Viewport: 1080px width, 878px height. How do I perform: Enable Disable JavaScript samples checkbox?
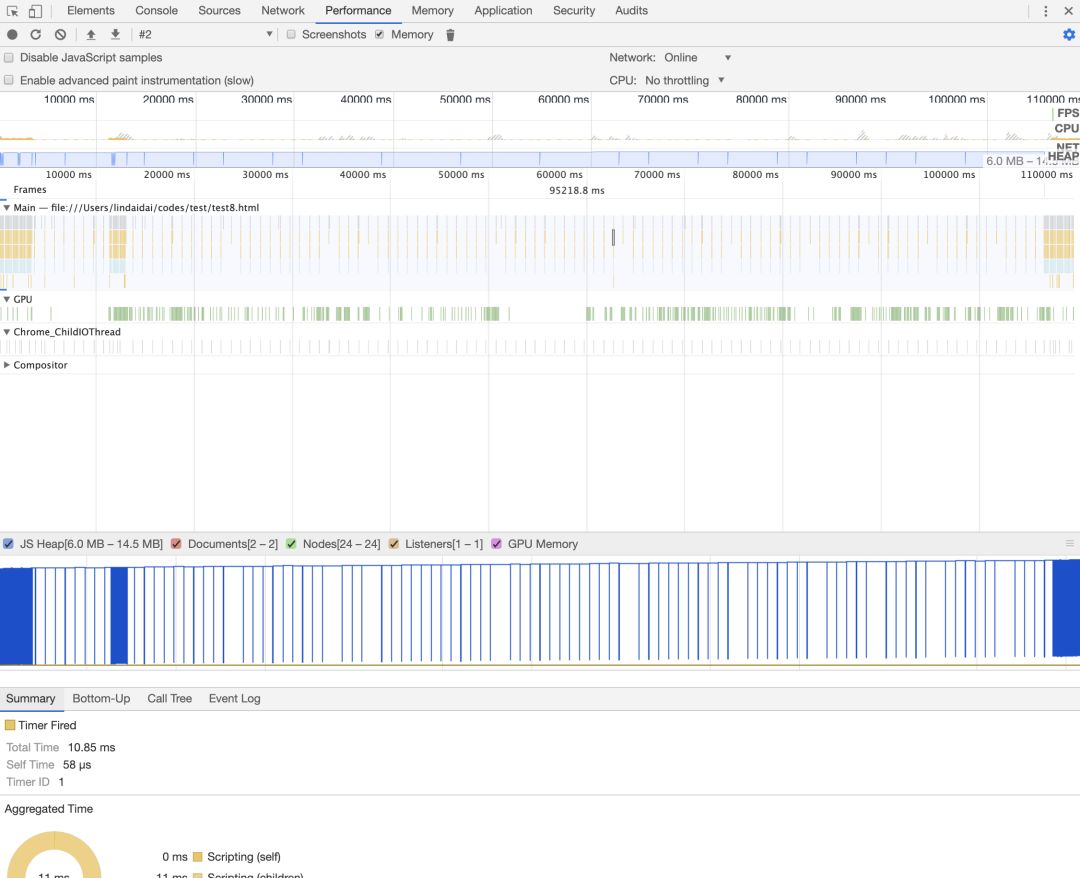point(9,58)
